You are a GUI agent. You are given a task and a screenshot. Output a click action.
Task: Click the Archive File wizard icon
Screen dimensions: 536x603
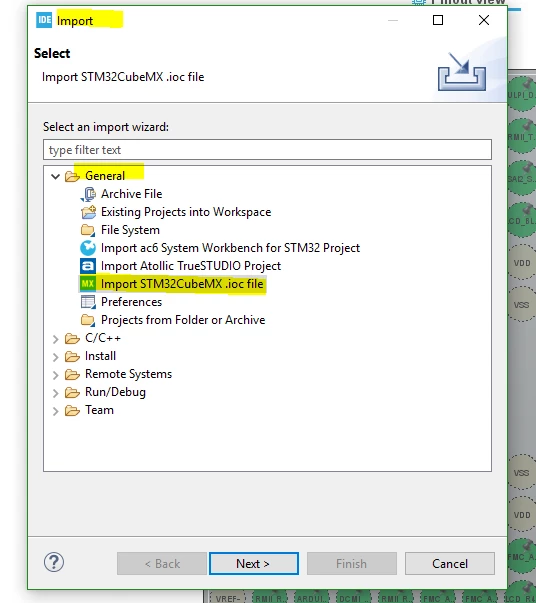88,194
